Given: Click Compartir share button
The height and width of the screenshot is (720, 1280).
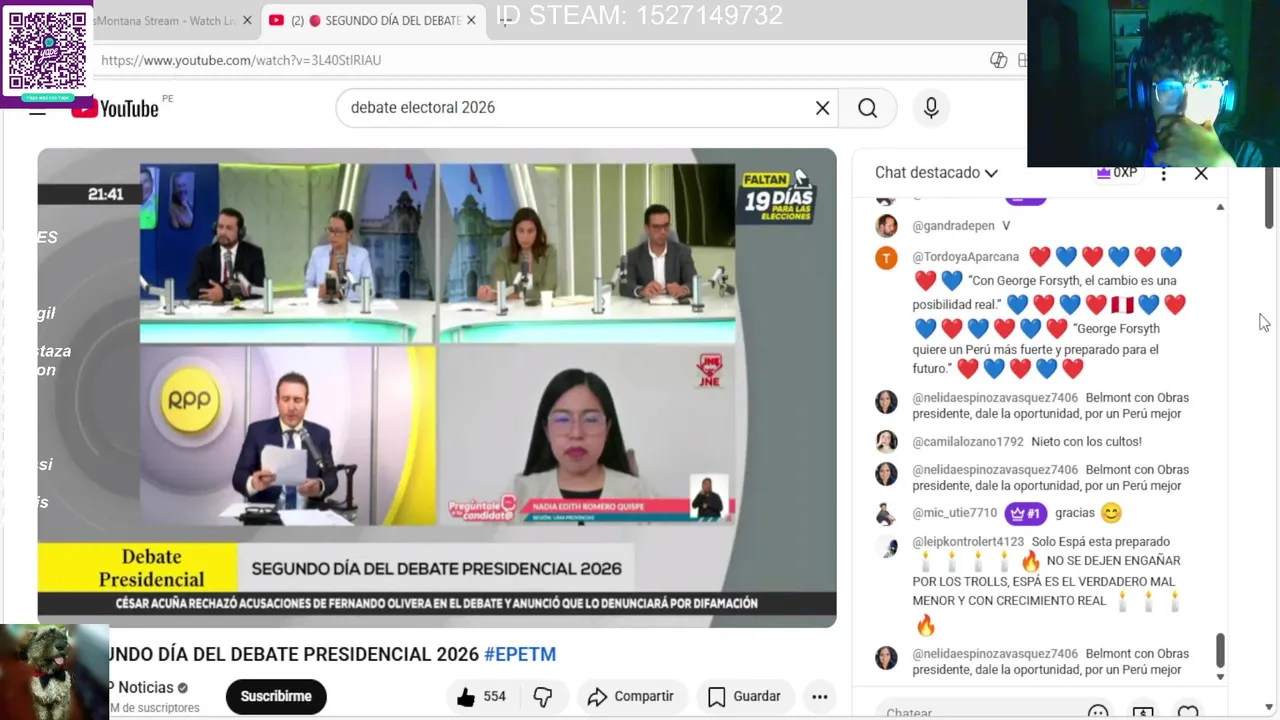Looking at the screenshot, I should (630, 697).
